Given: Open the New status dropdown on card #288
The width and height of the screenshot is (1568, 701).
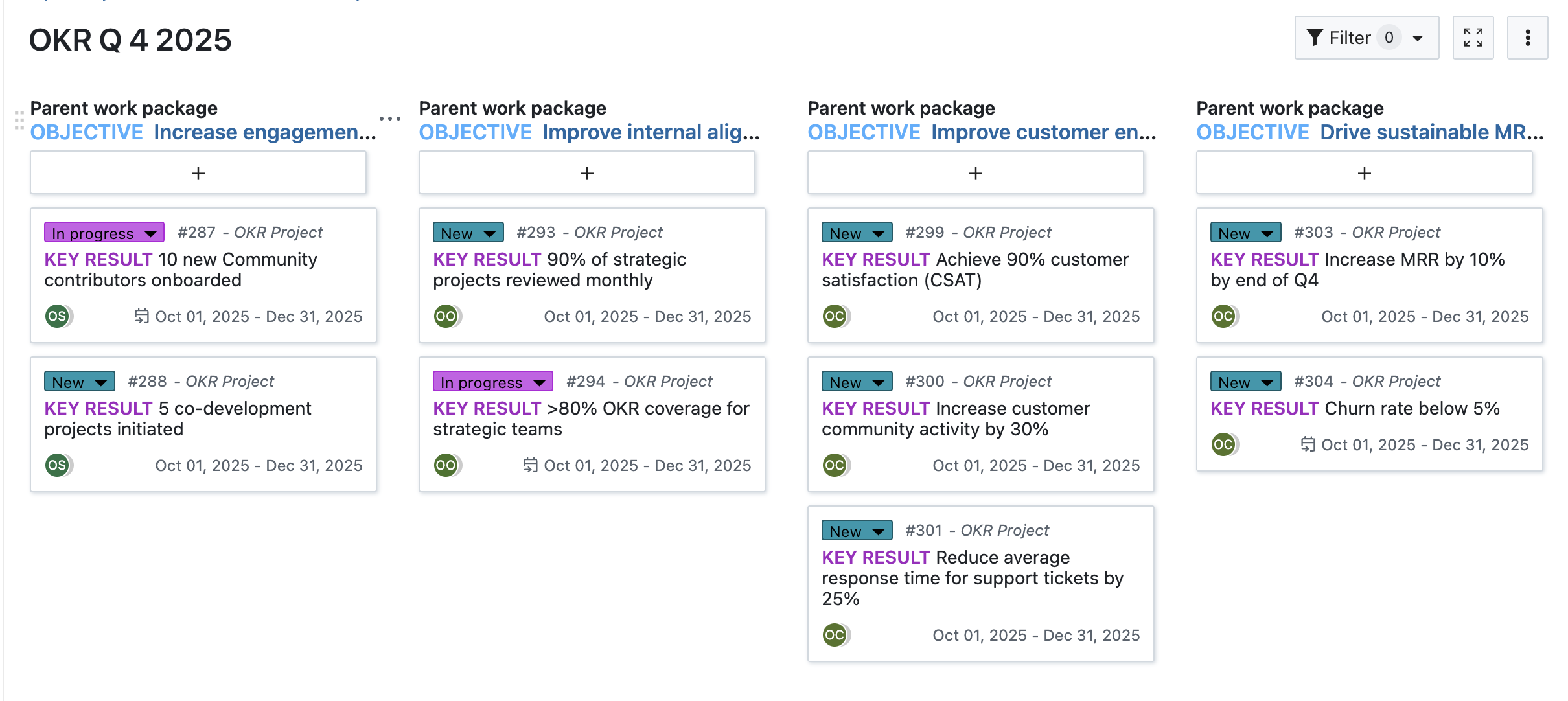Looking at the screenshot, I should click(x=102, y=382).
